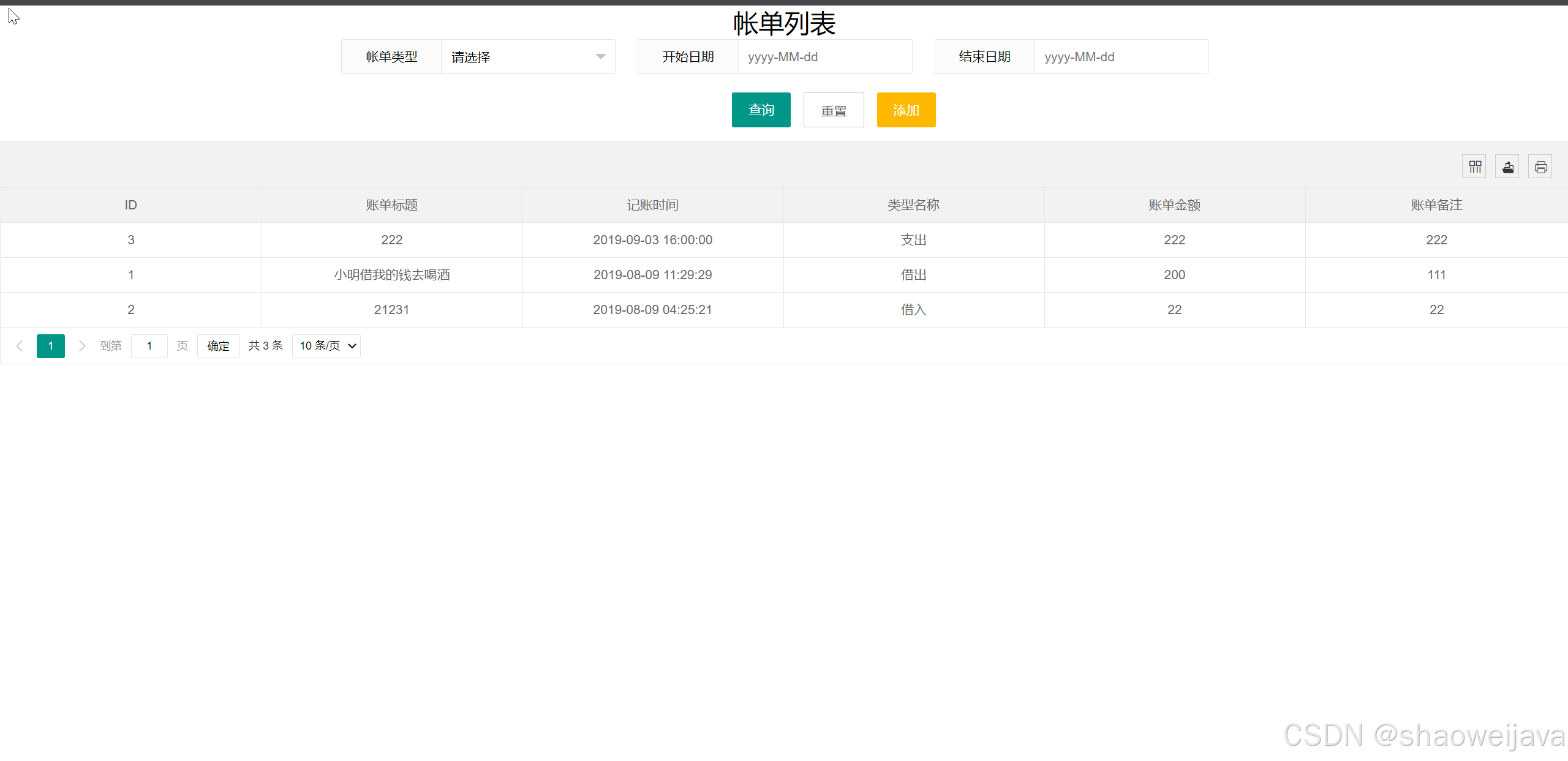
Task: Click the yellow 添加 button
Action: pos(906,110)
